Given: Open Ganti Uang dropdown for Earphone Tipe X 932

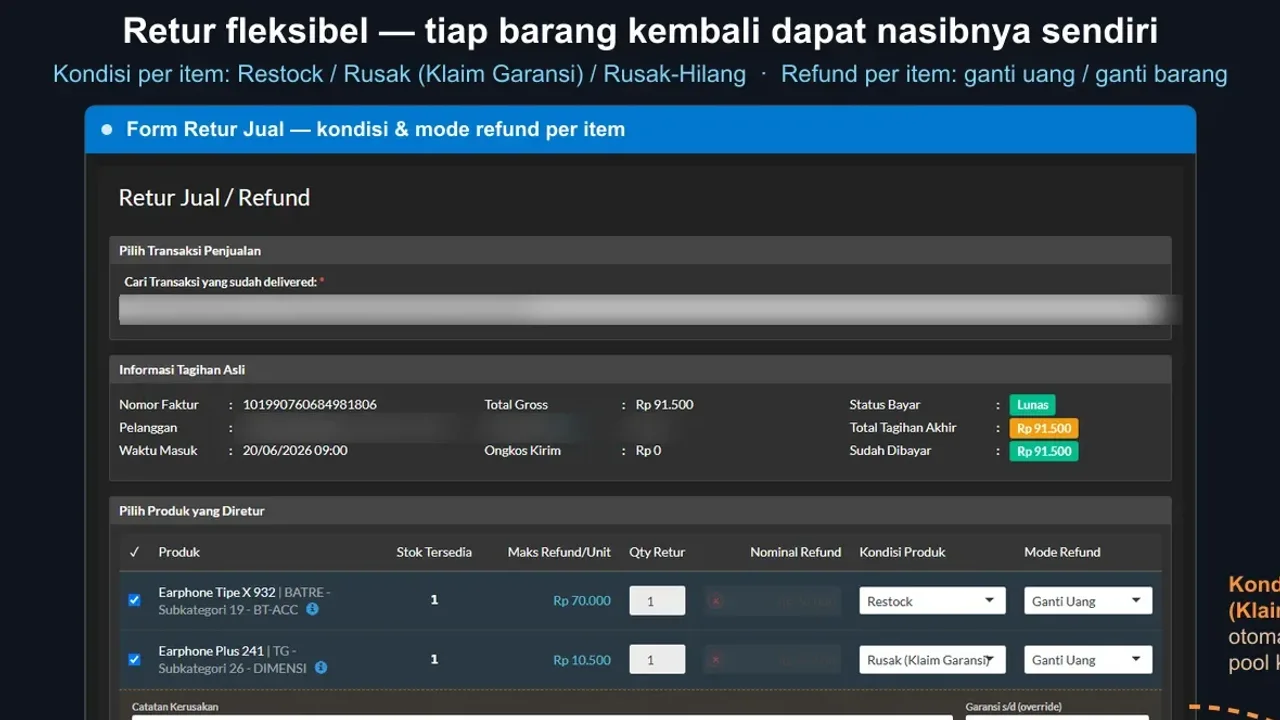Looking at the screenshot, I should [x=1088, y=601].
